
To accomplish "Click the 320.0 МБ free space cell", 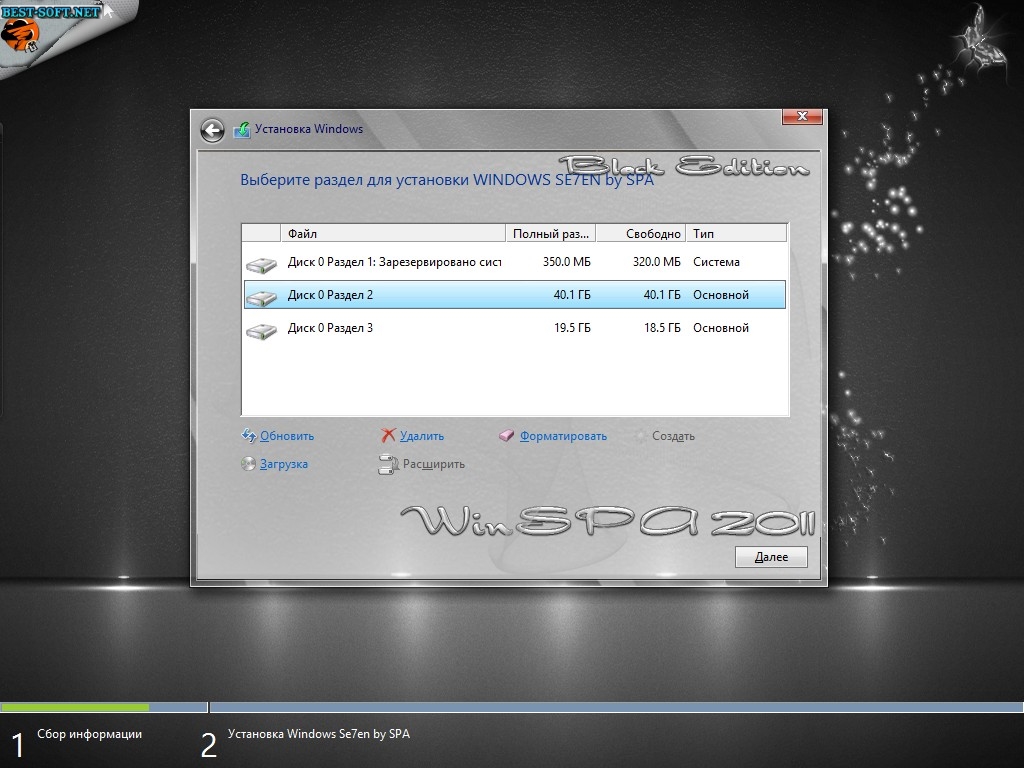I will (x=656, y=262).
